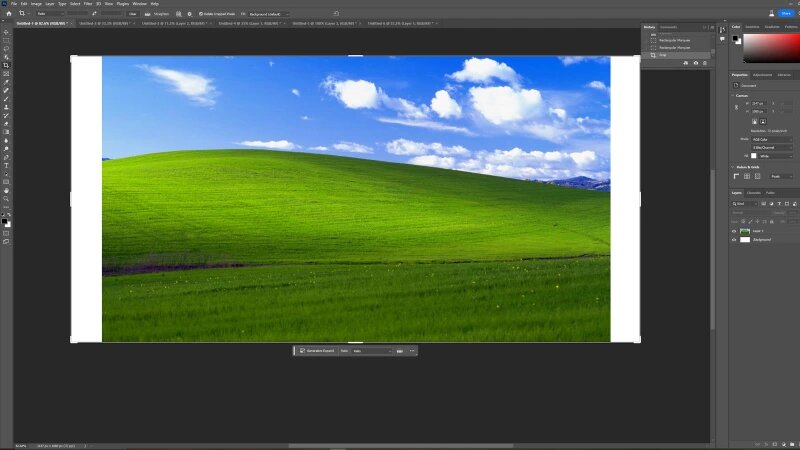This screenshot has width=800, height=450.
Task: Select the Eraser tool
Action: click(6, 124)
